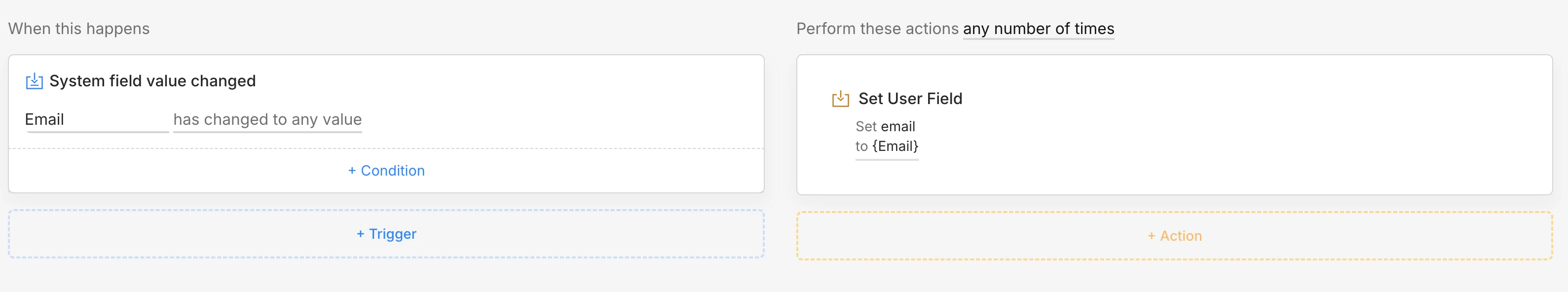Click the "When this happens" heading
Image resolution: width=1568 pixels, height=292 pixels.
click(78, 29)
